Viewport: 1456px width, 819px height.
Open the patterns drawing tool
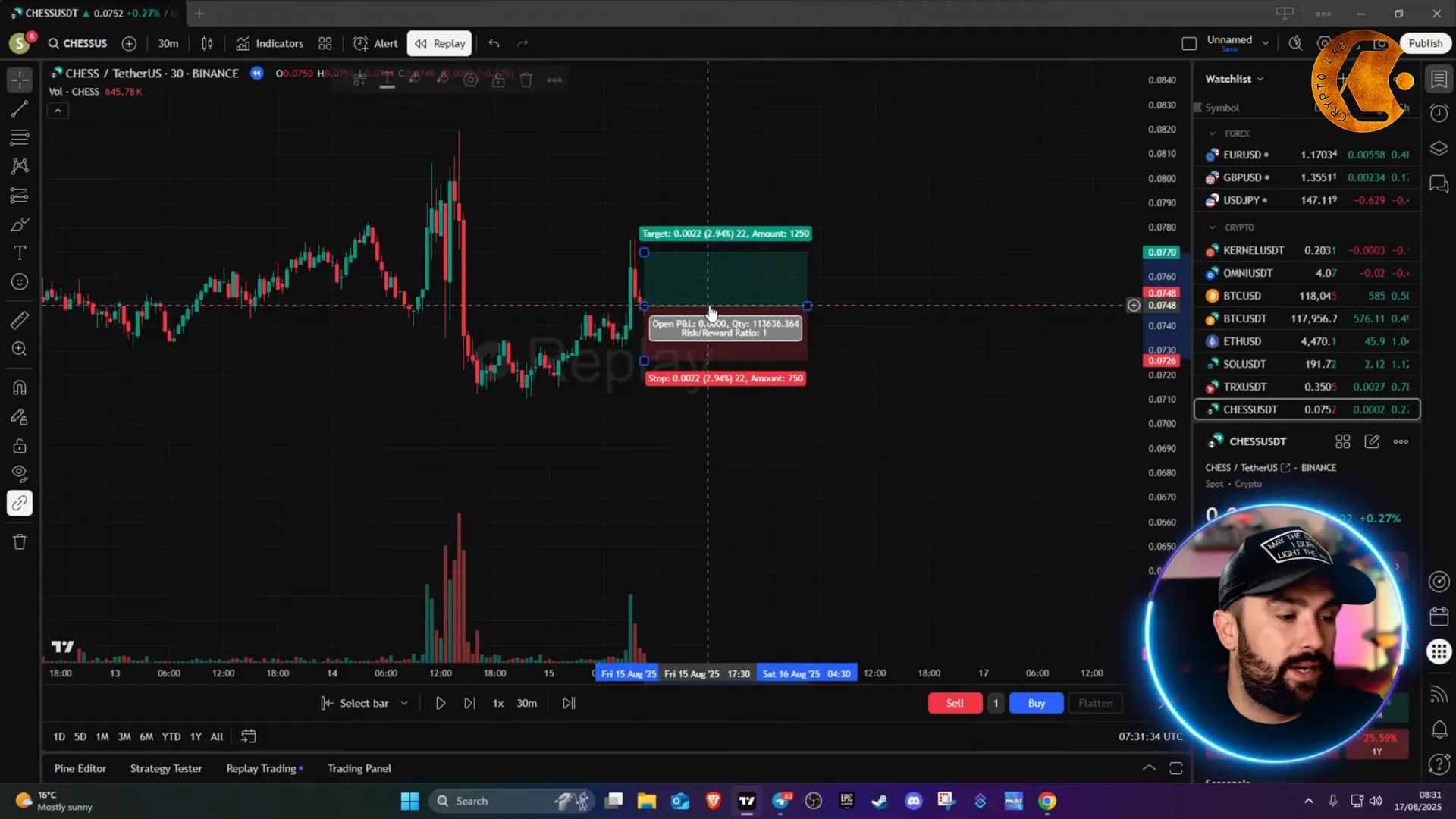20,166
